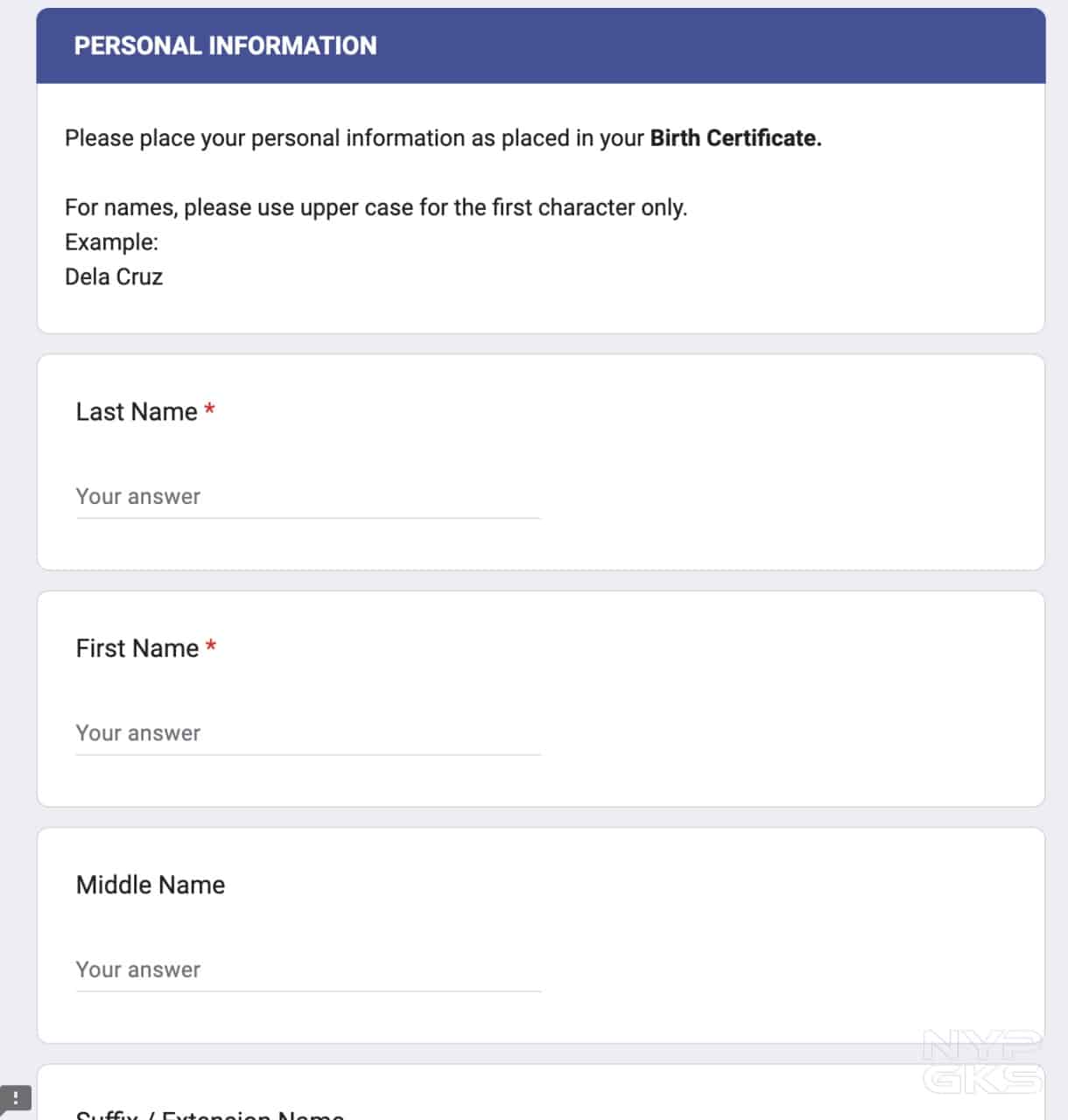Click the Middle Name question label
The image size is (1068, 1120).
click(x=151, y=885)
